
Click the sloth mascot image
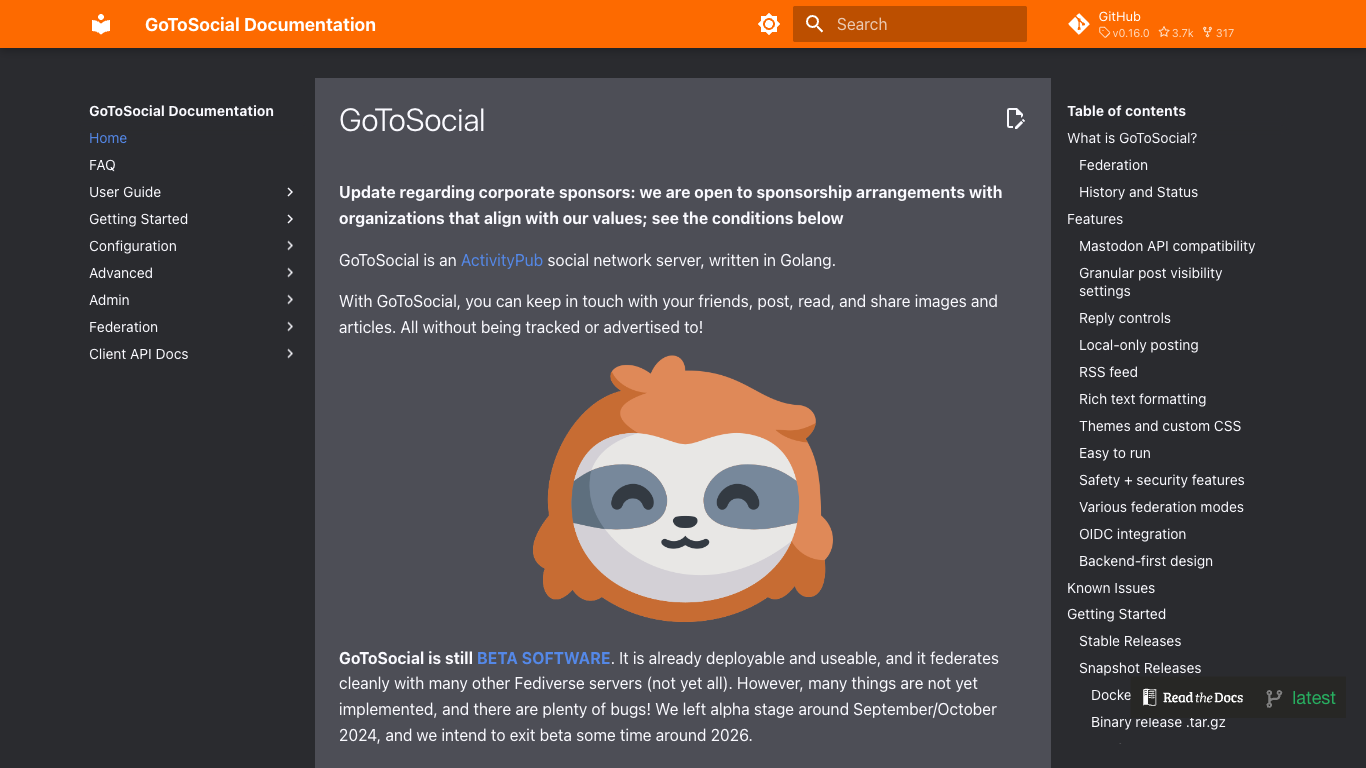(683, 489)
